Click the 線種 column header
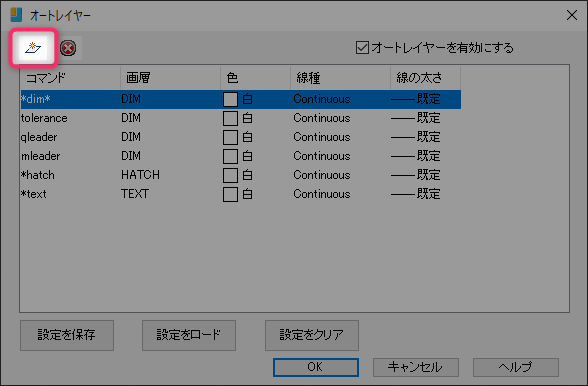 click(340, 78)
